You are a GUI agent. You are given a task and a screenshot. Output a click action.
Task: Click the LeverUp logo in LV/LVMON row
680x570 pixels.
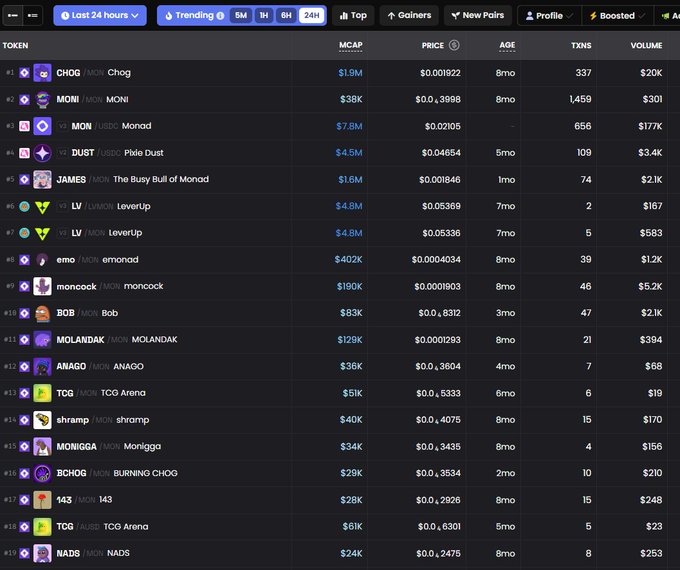[42, 206]
